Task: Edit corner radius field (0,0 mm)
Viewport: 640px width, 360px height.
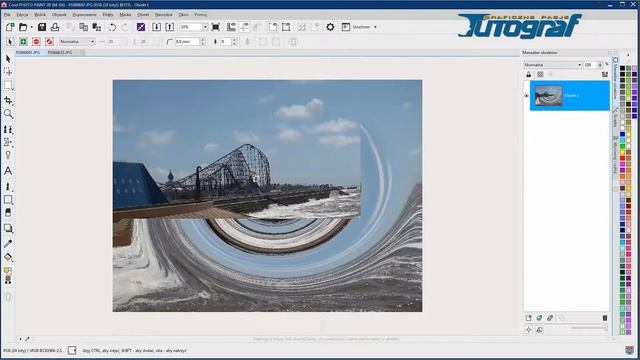Action: [x=187, y=42]
